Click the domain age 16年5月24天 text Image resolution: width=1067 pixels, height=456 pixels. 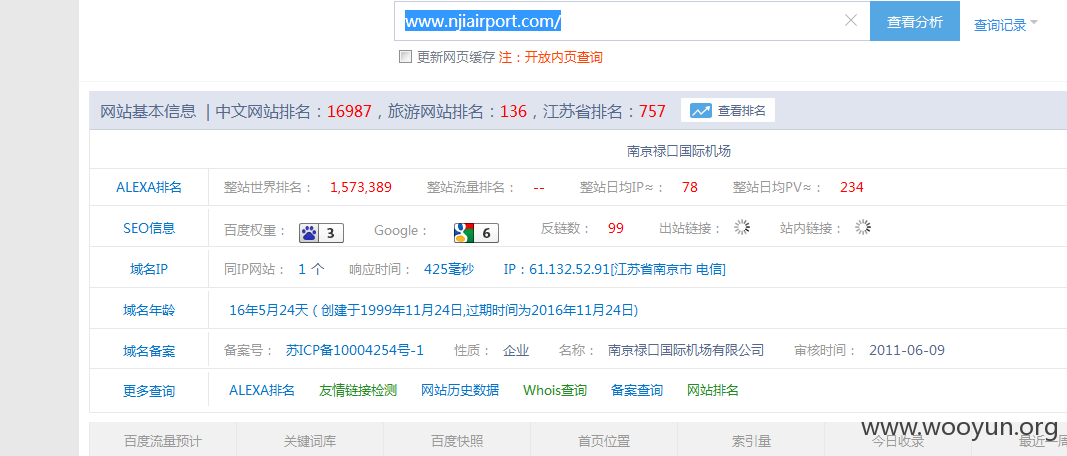269,311
